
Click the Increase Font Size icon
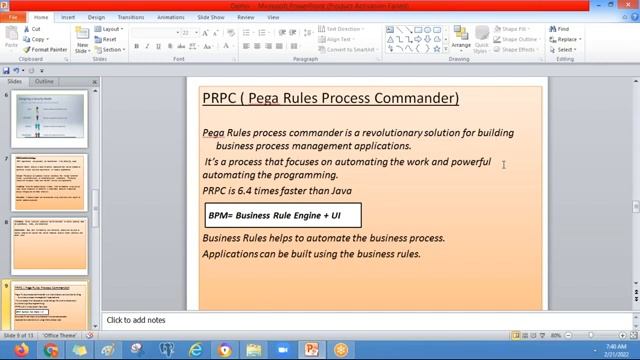(205, 33)
